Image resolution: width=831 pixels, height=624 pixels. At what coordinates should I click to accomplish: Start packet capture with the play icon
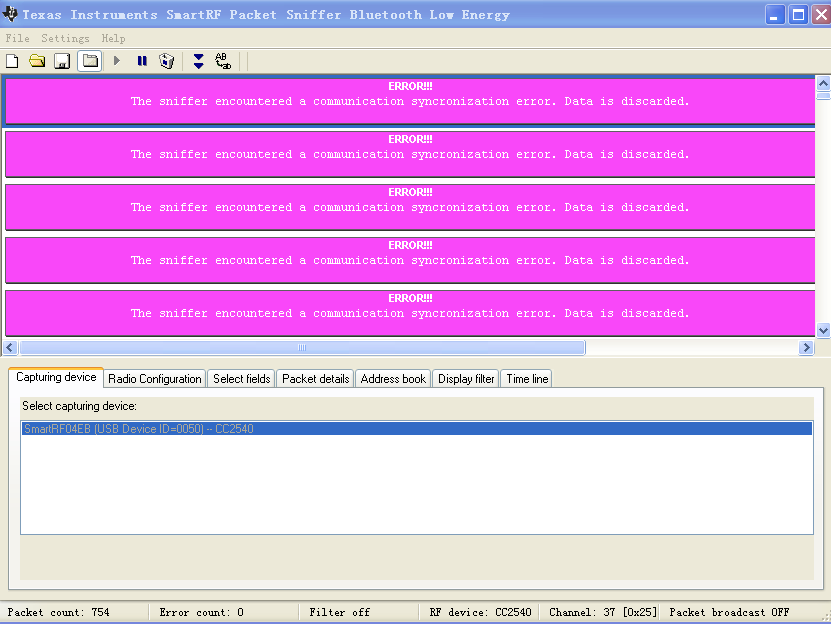117,61
